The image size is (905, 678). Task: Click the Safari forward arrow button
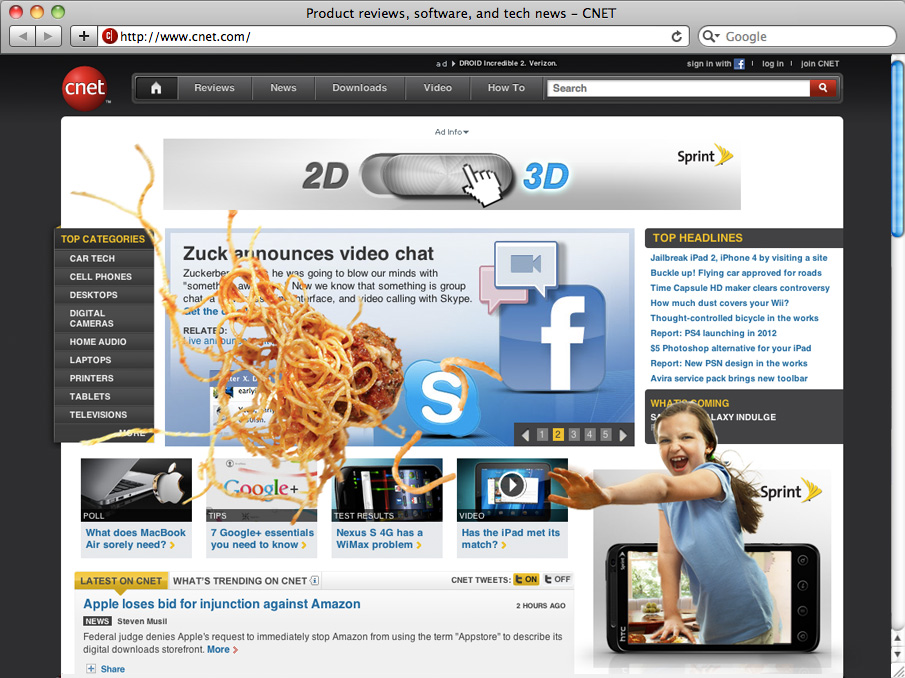coord(48,36)
